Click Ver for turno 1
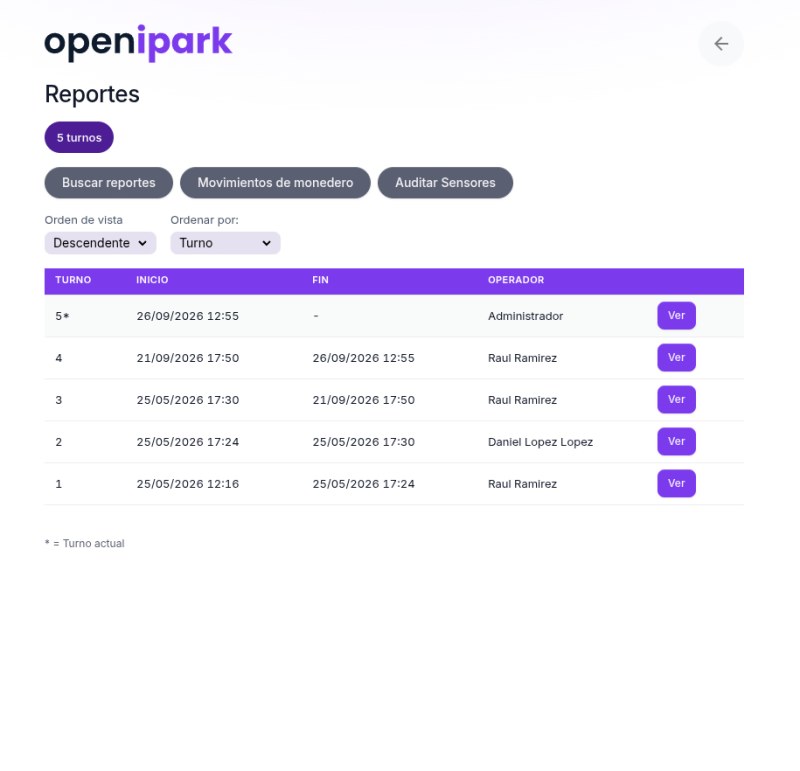This screenshot has width=800, height=771. (x=676, y=483)
